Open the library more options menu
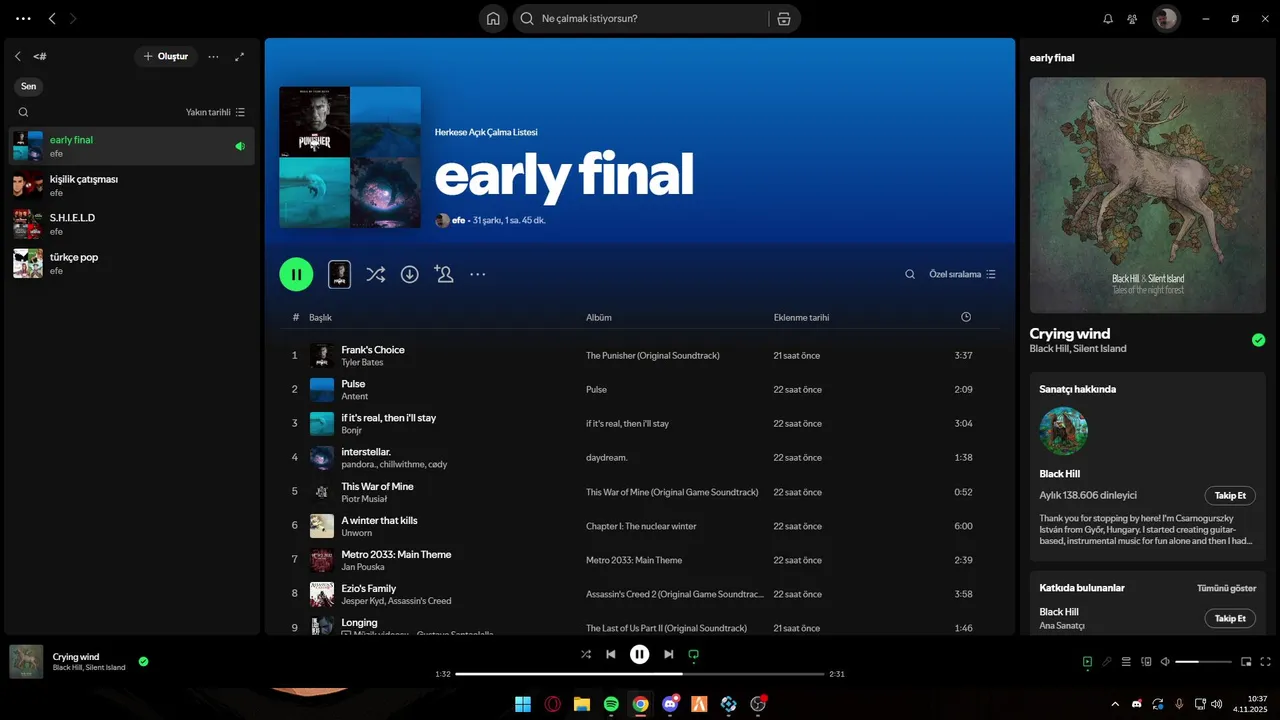The height and width of the screenshot is (720, 1280). 213,57
